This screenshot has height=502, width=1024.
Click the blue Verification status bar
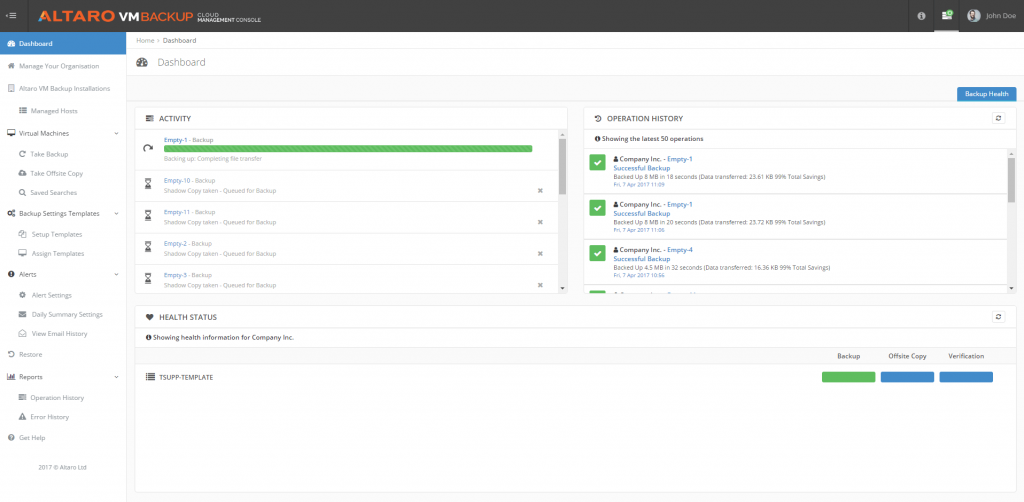[965, 377]
